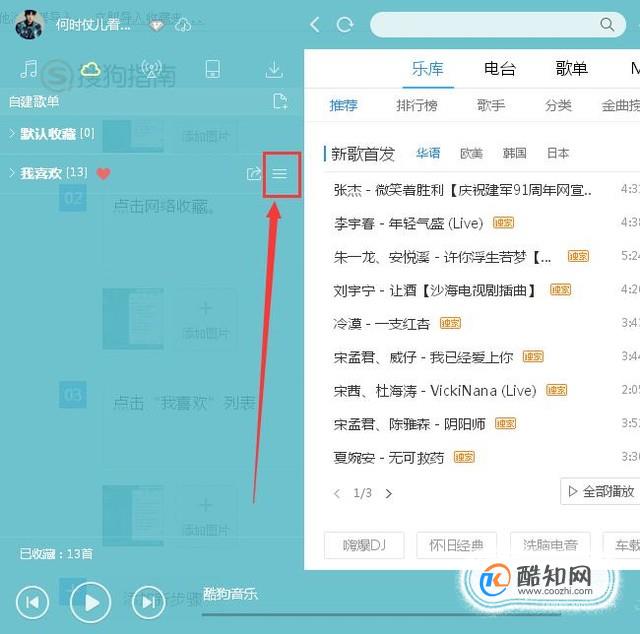Go back with the left arrow

point(314,25)
